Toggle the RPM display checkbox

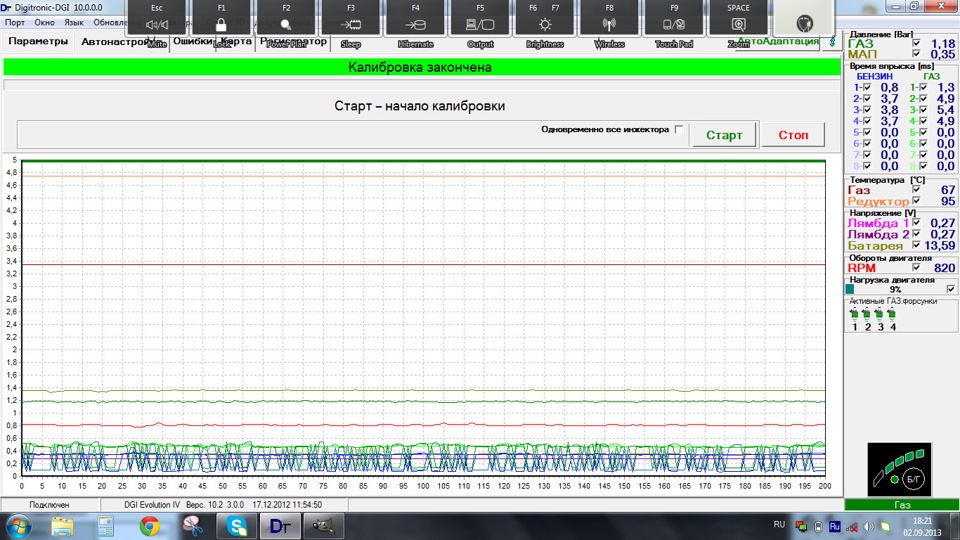coord(916,267)
